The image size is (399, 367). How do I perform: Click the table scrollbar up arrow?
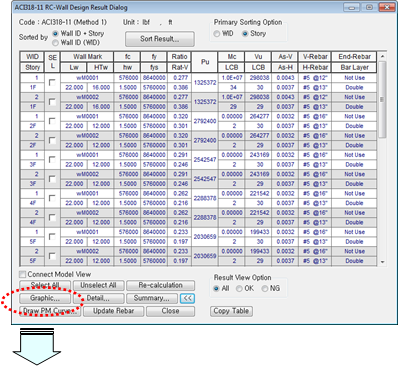(382, 56)
